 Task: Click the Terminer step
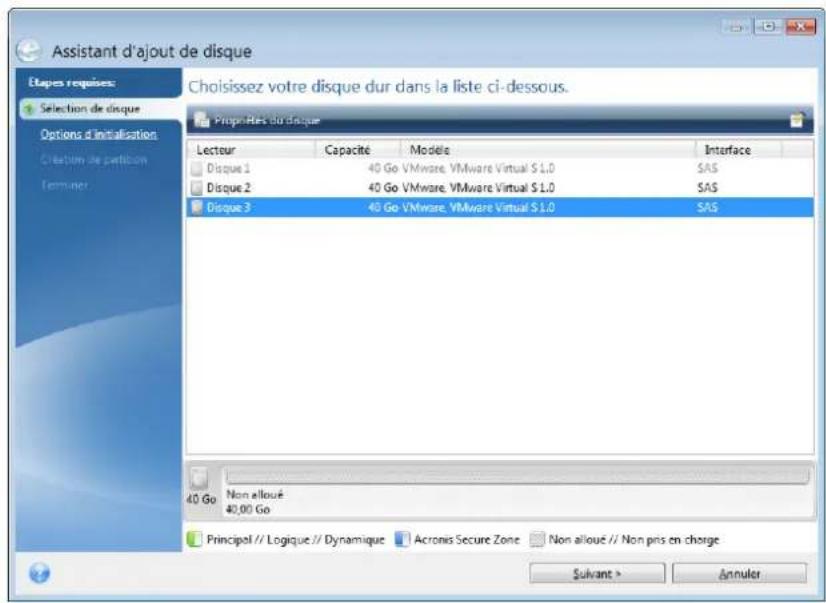64,185
